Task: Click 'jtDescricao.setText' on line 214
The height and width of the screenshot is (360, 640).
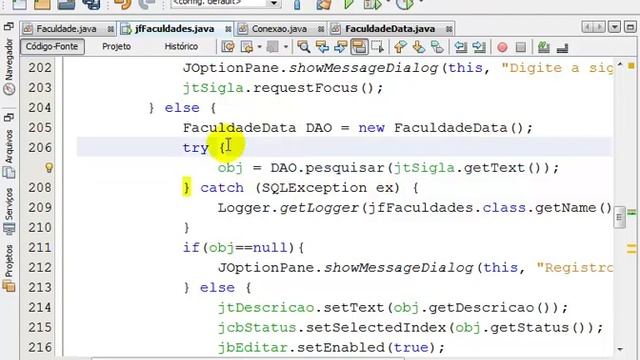Action: 301,307
